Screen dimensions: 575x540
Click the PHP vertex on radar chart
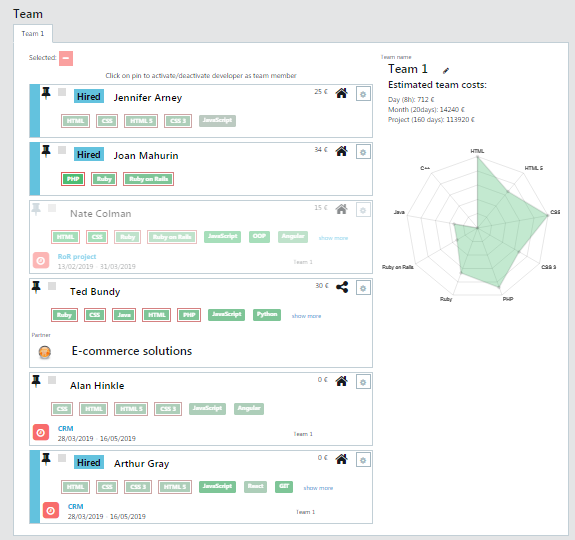click(499, 287)
